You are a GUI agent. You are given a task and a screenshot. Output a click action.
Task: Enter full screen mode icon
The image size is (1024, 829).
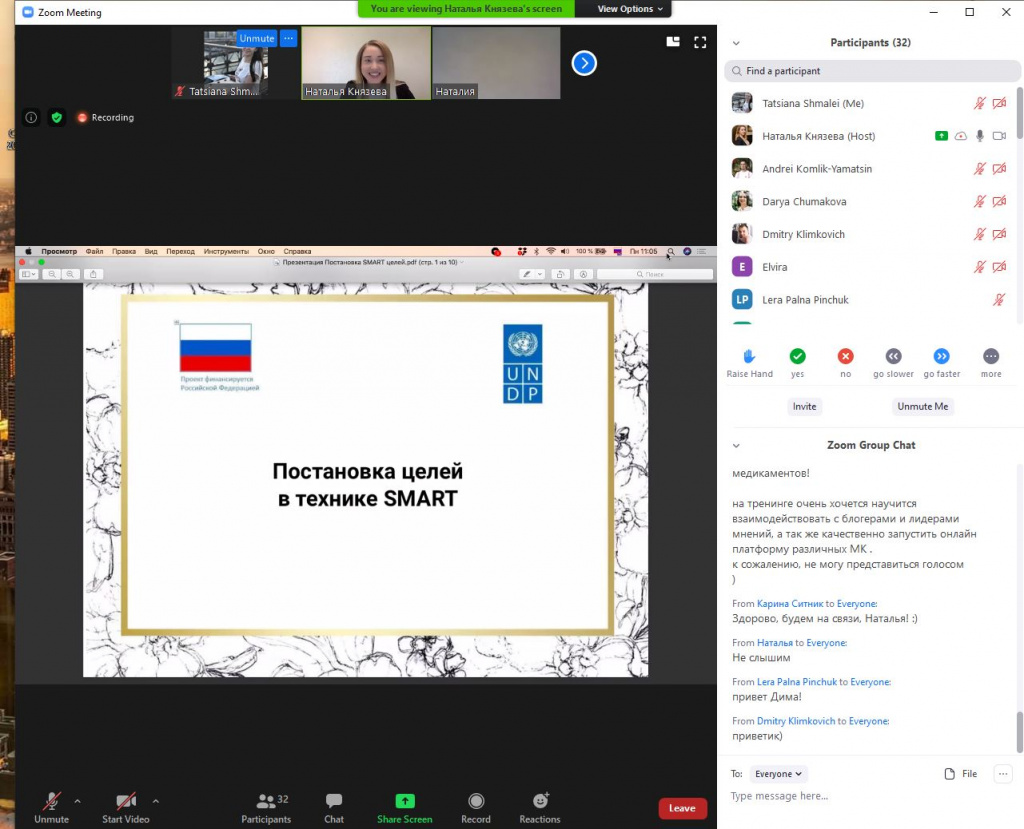[x=700, y=42]
